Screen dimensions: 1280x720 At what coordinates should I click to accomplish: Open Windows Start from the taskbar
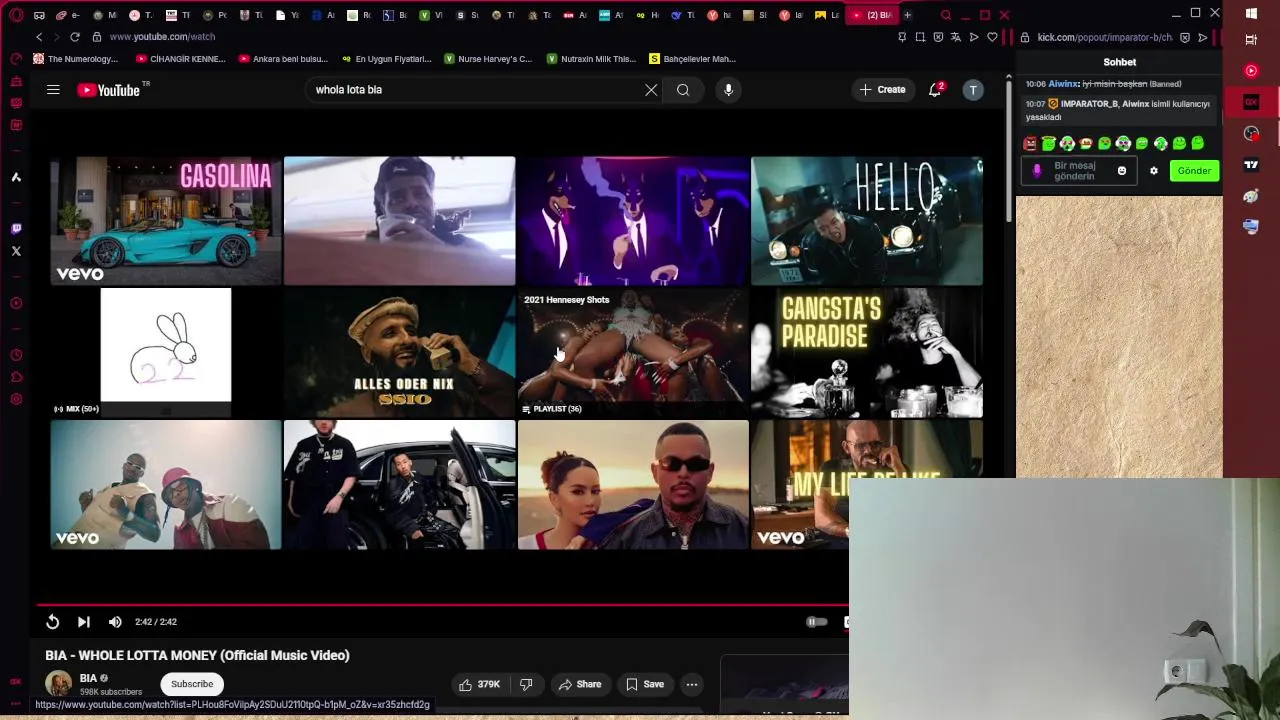pos(1251,14)
